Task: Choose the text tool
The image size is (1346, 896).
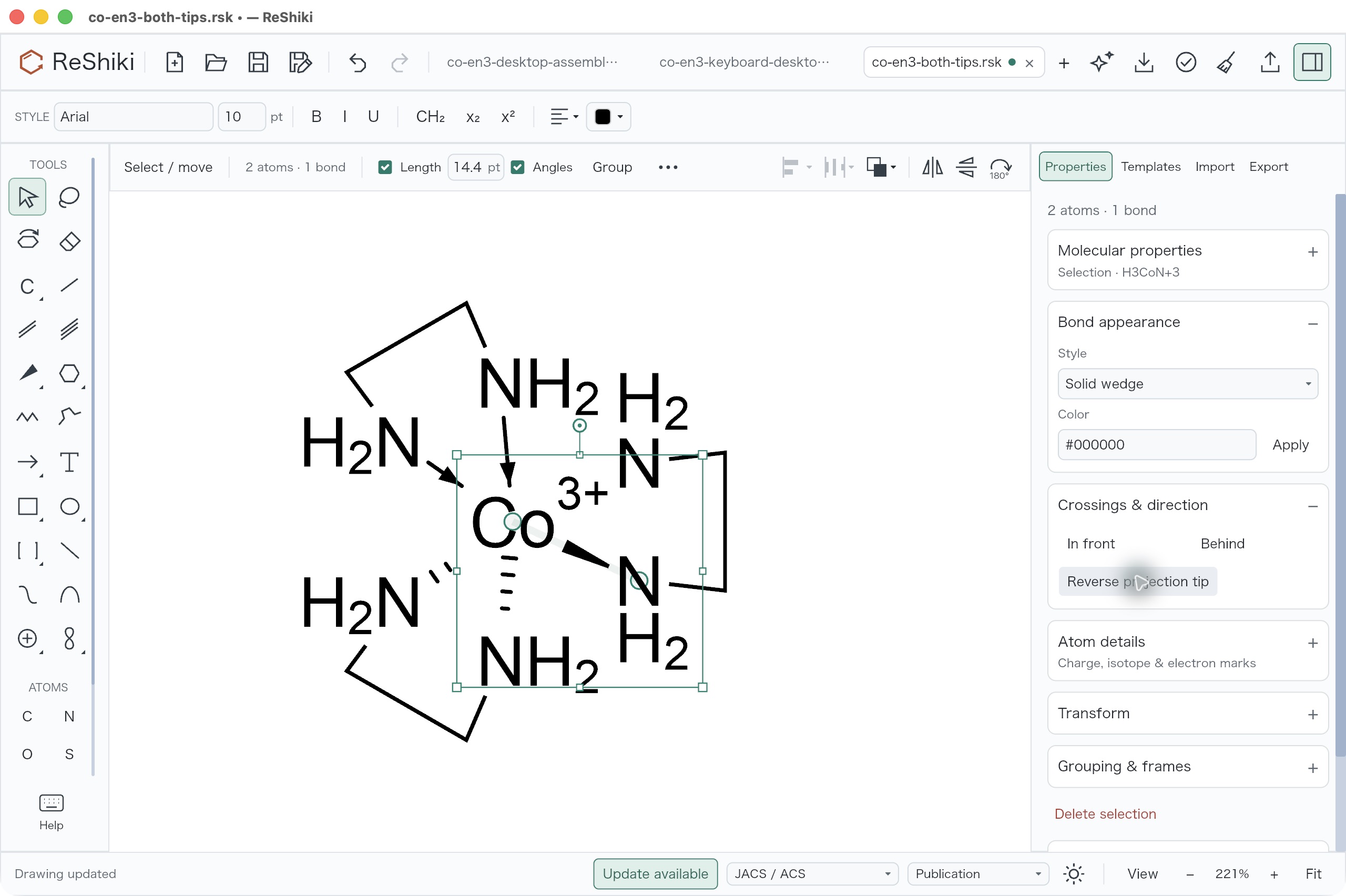Action: [x=69, y=462]
